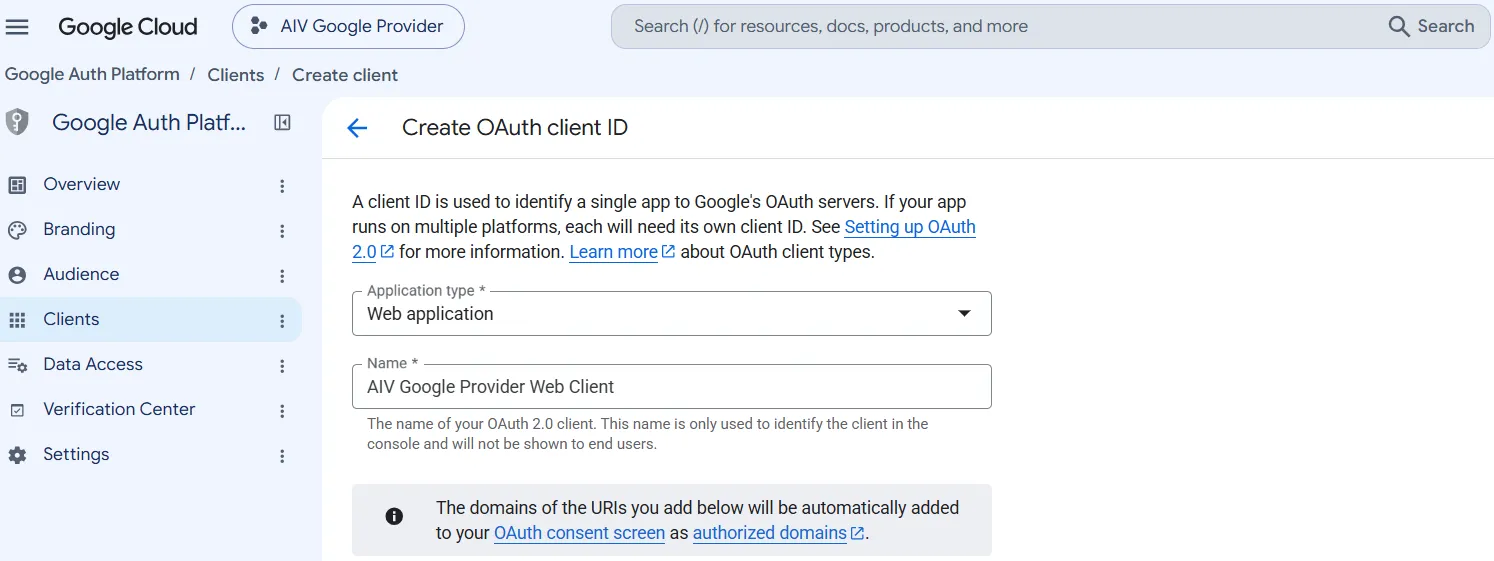Image resolution: width=1494 pixels, height=561 pixels.
Task: Open the Application type dropdown
Action: pos(672,313)
